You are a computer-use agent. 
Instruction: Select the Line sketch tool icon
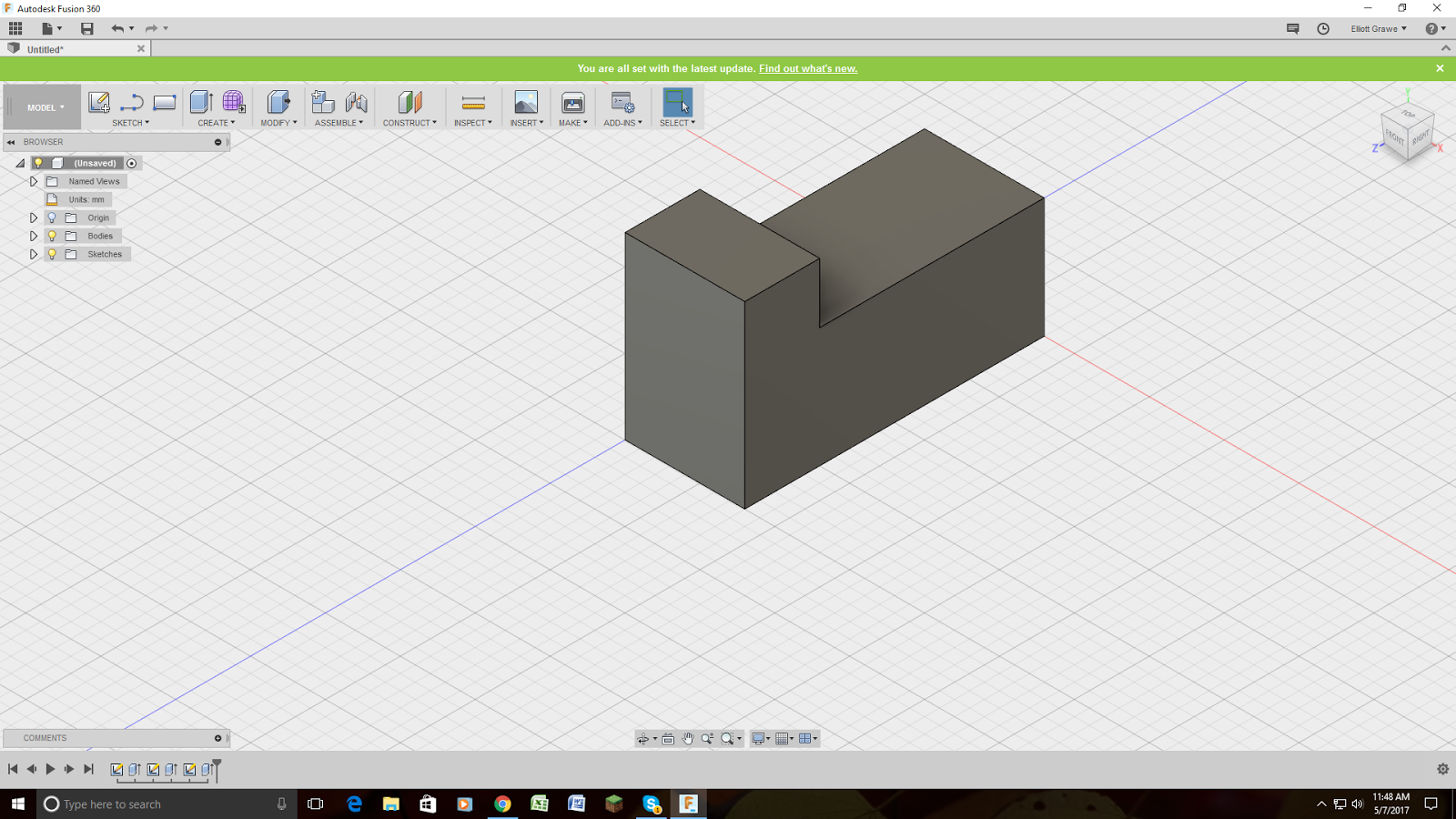click(x=132, y=102)
